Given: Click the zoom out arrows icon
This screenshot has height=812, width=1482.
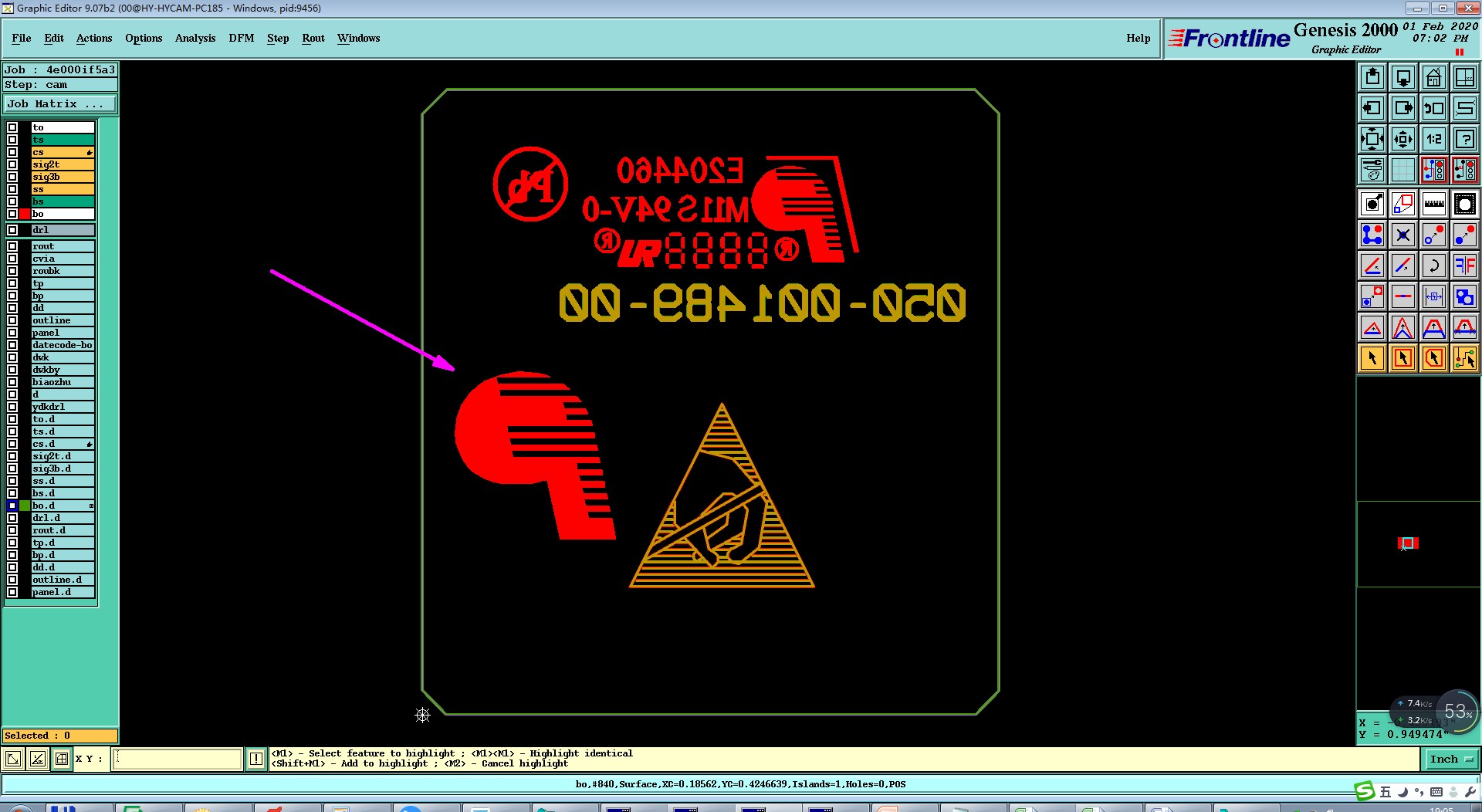Looking at the screenshot, I should pos(1402,139).
